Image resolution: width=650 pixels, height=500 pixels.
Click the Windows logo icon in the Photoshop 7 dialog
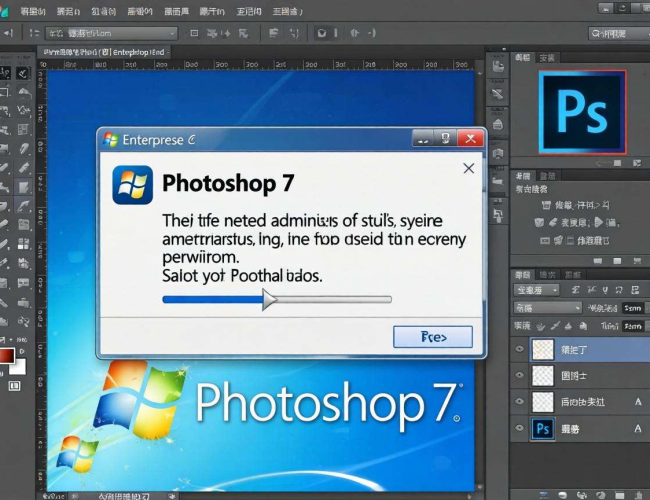point(132,185)
